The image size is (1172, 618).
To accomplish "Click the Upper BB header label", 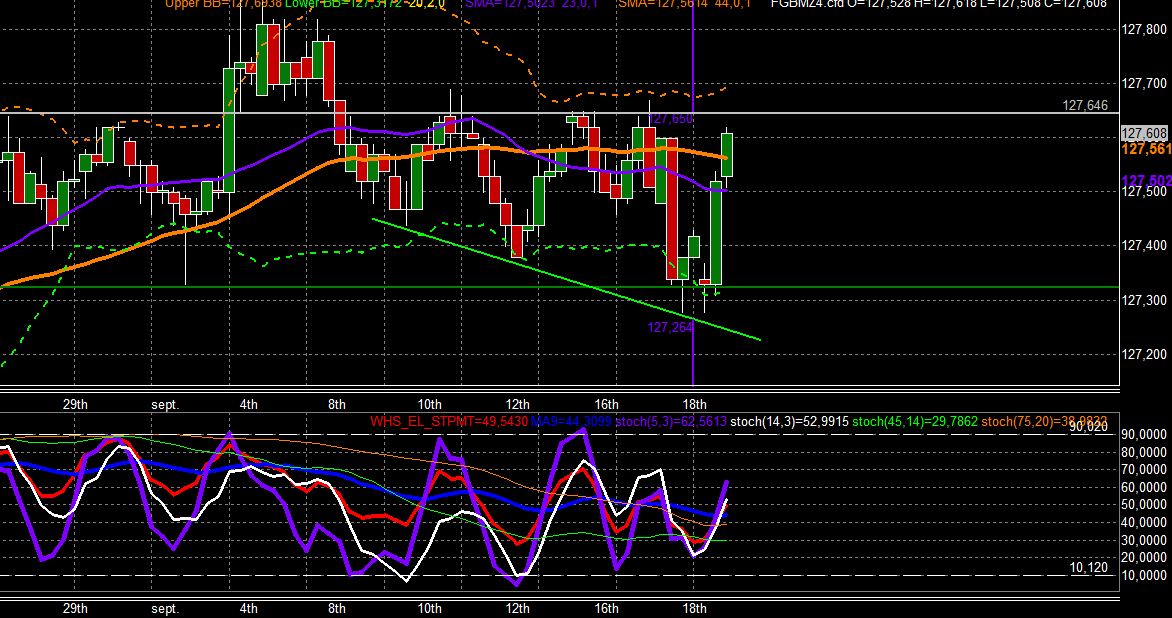I will click(223, 4).
